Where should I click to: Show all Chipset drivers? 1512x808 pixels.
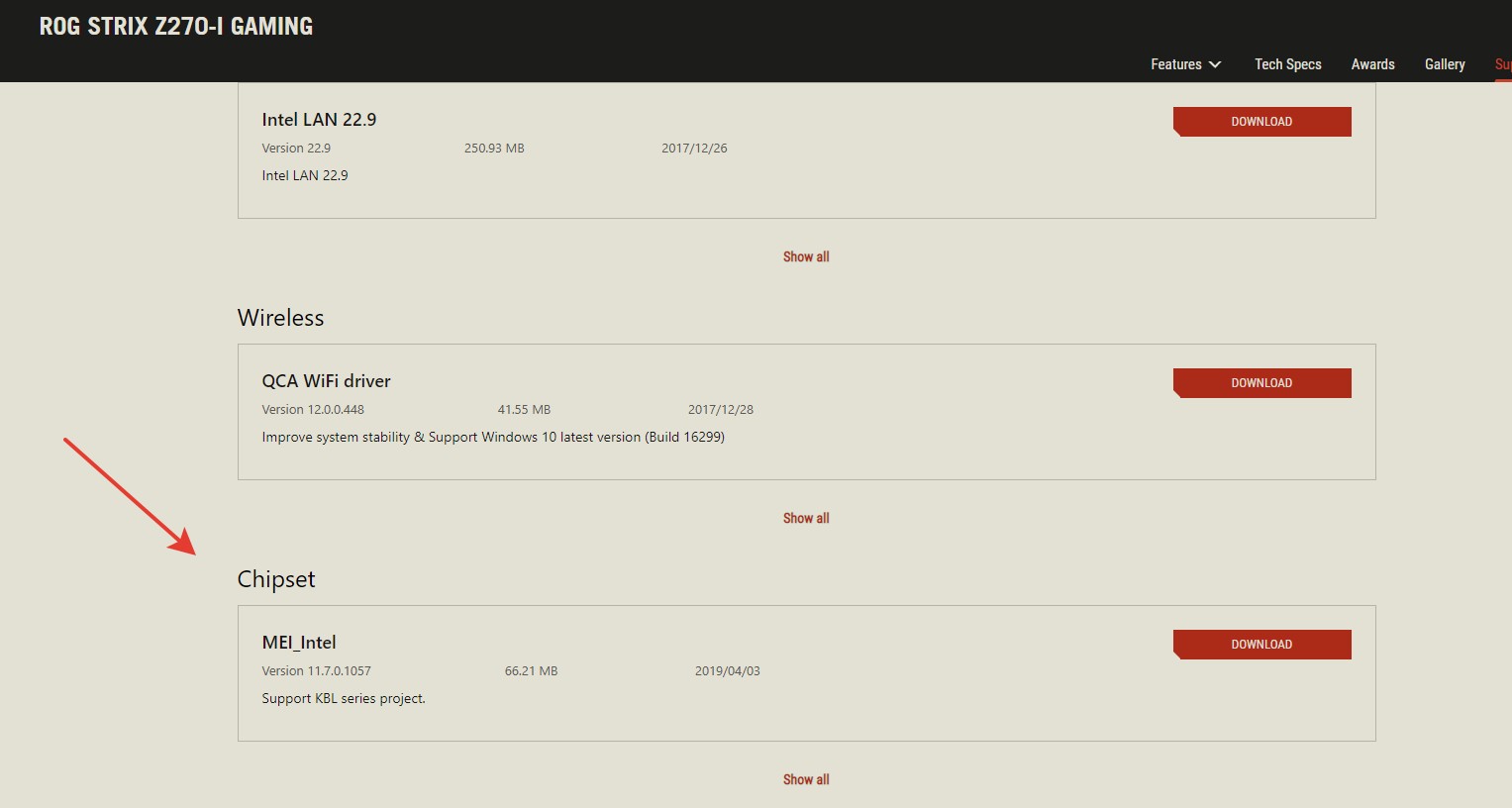(x=806, y=779)
